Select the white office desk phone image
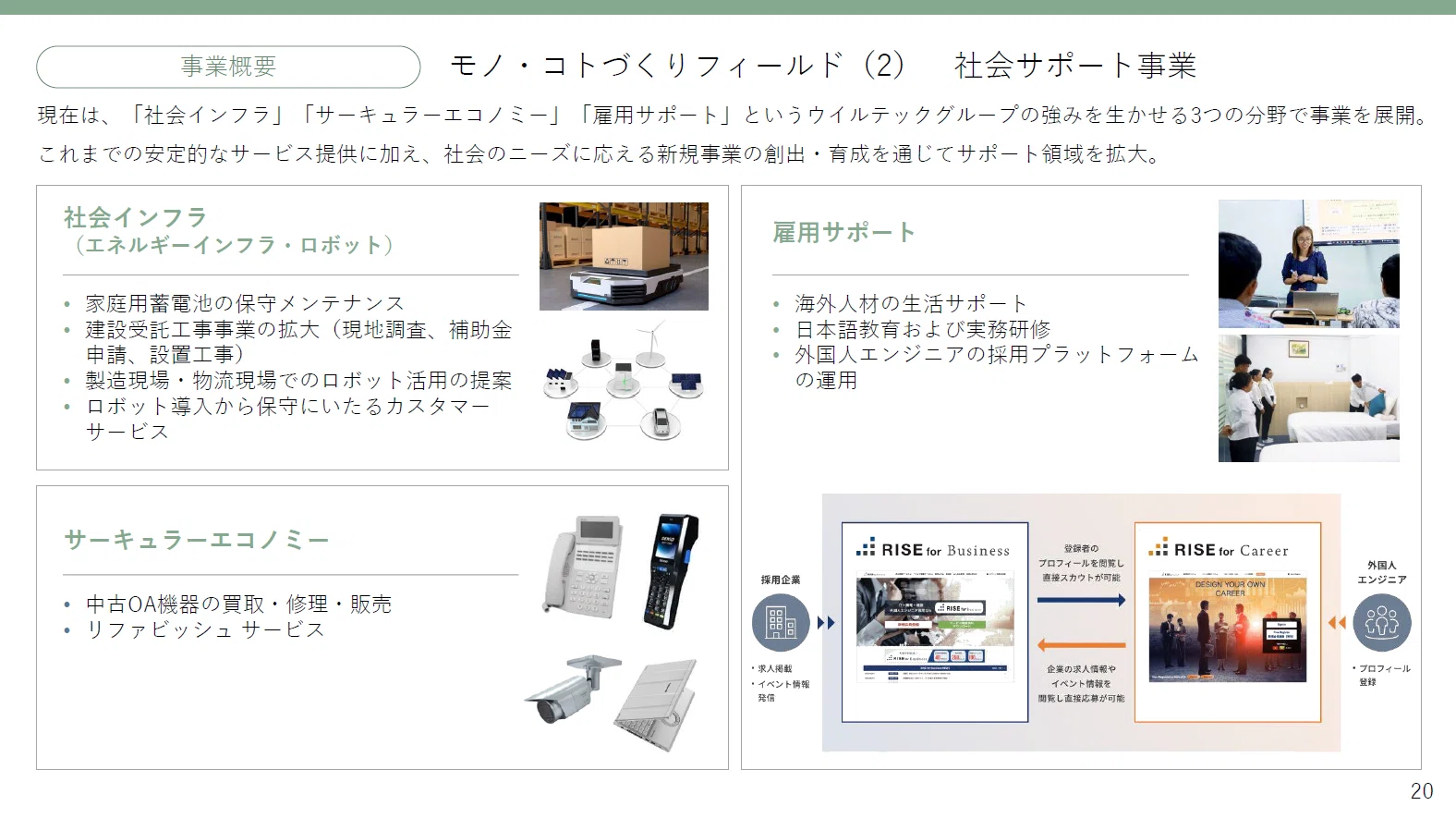The width and height of the screenshot is (1456, 818). click(x=584, y=568)
